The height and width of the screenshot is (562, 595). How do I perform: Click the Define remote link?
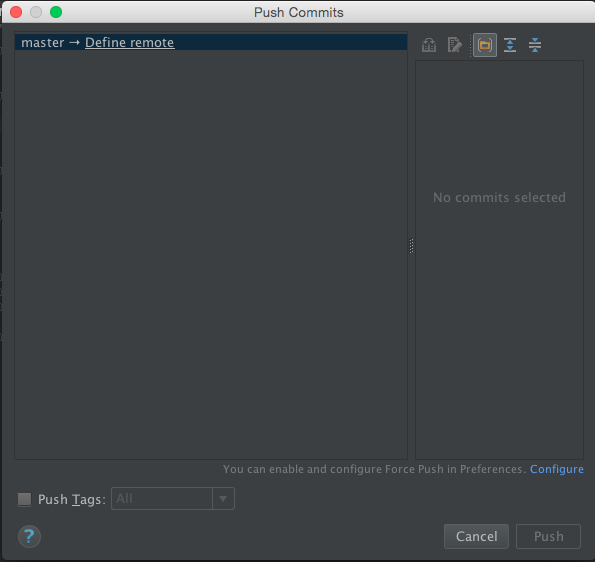129,43
